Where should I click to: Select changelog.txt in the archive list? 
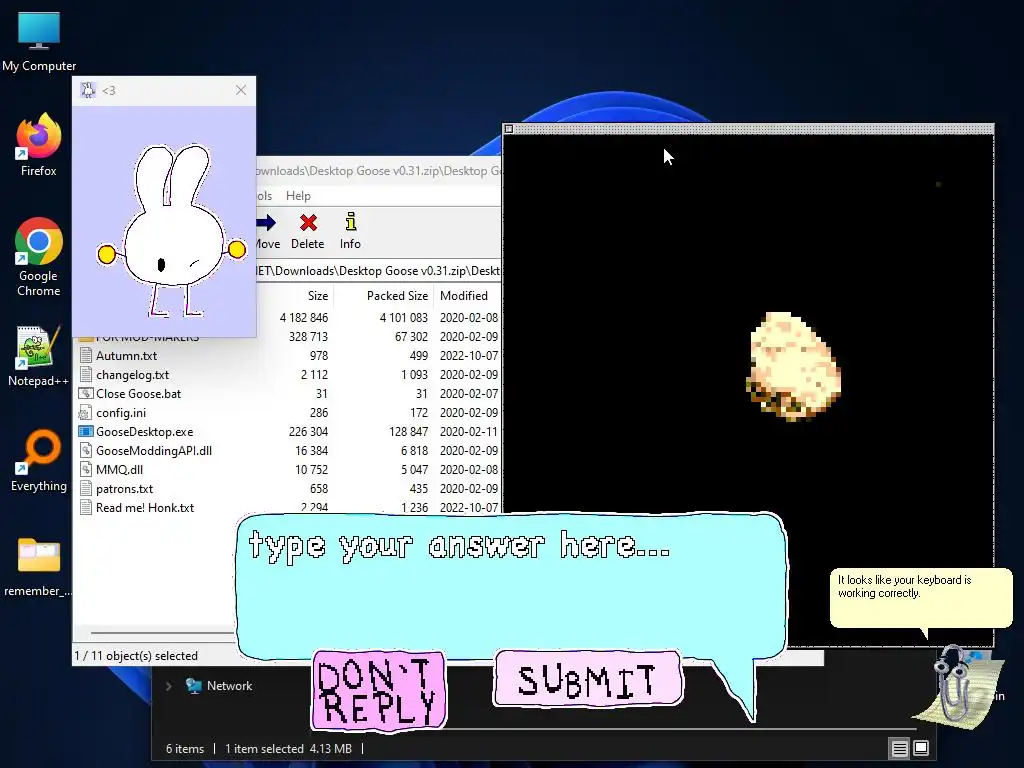[133, 375]
